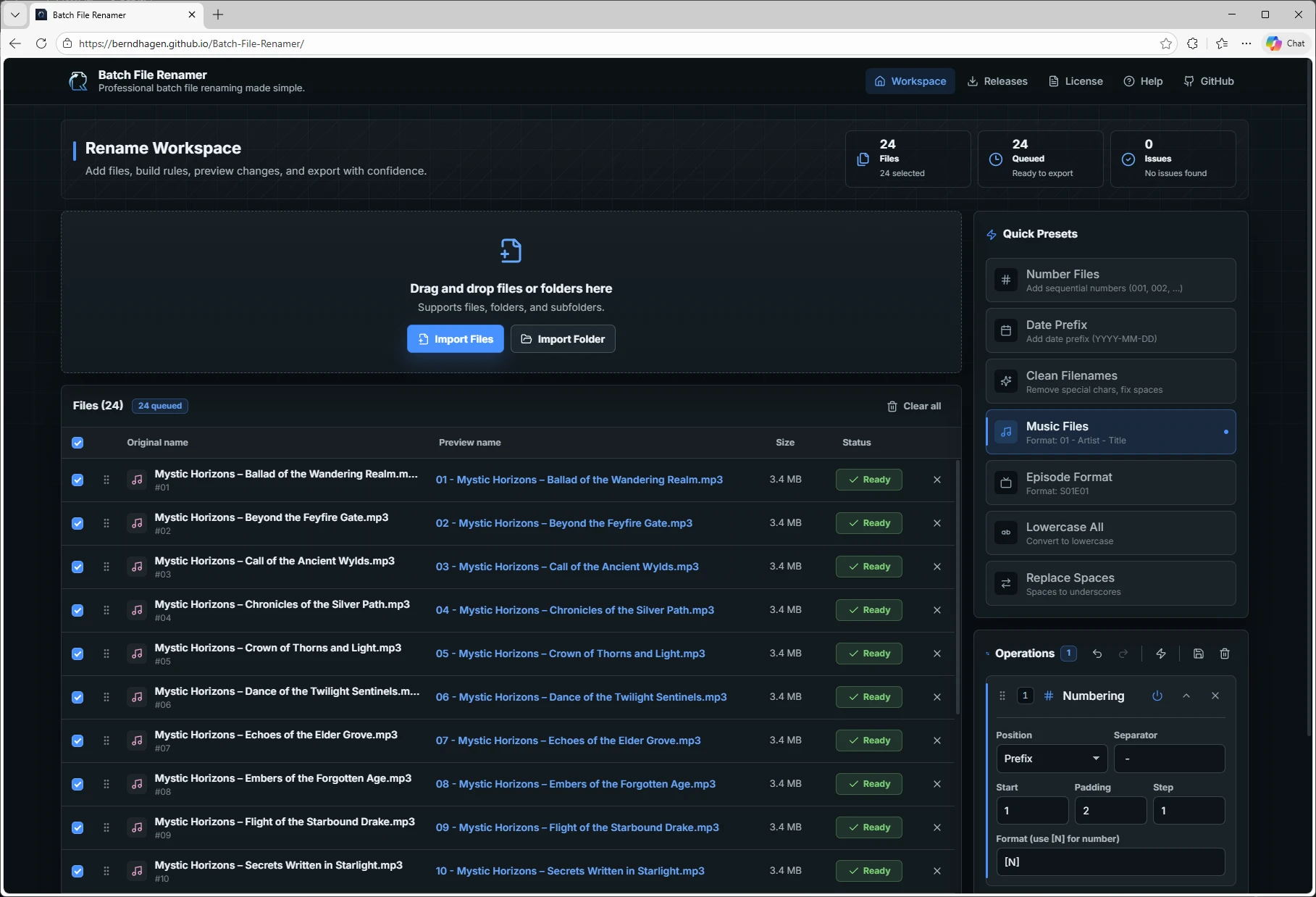The width and height of the screenshot is (1316, 897).
Task: Undo the last operation change
Action: coord(1097,654)
